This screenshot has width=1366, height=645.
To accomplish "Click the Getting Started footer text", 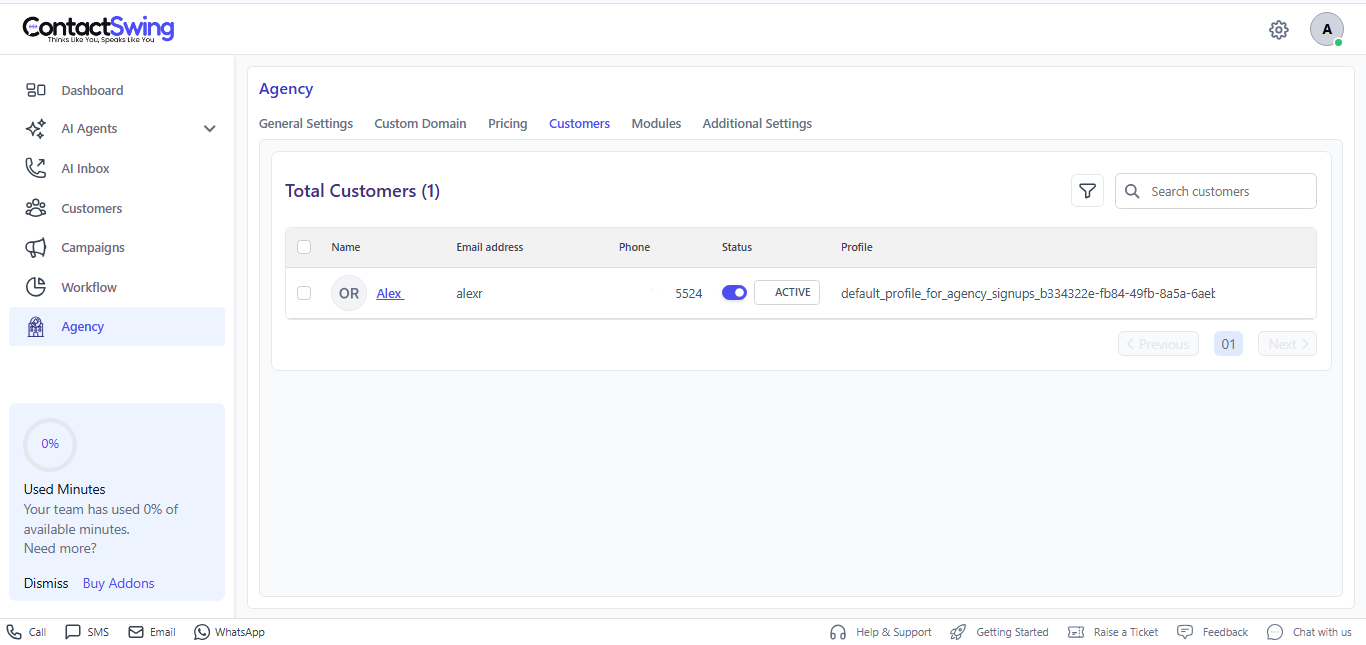I will pyautogui.click(x=1012, y=632).
